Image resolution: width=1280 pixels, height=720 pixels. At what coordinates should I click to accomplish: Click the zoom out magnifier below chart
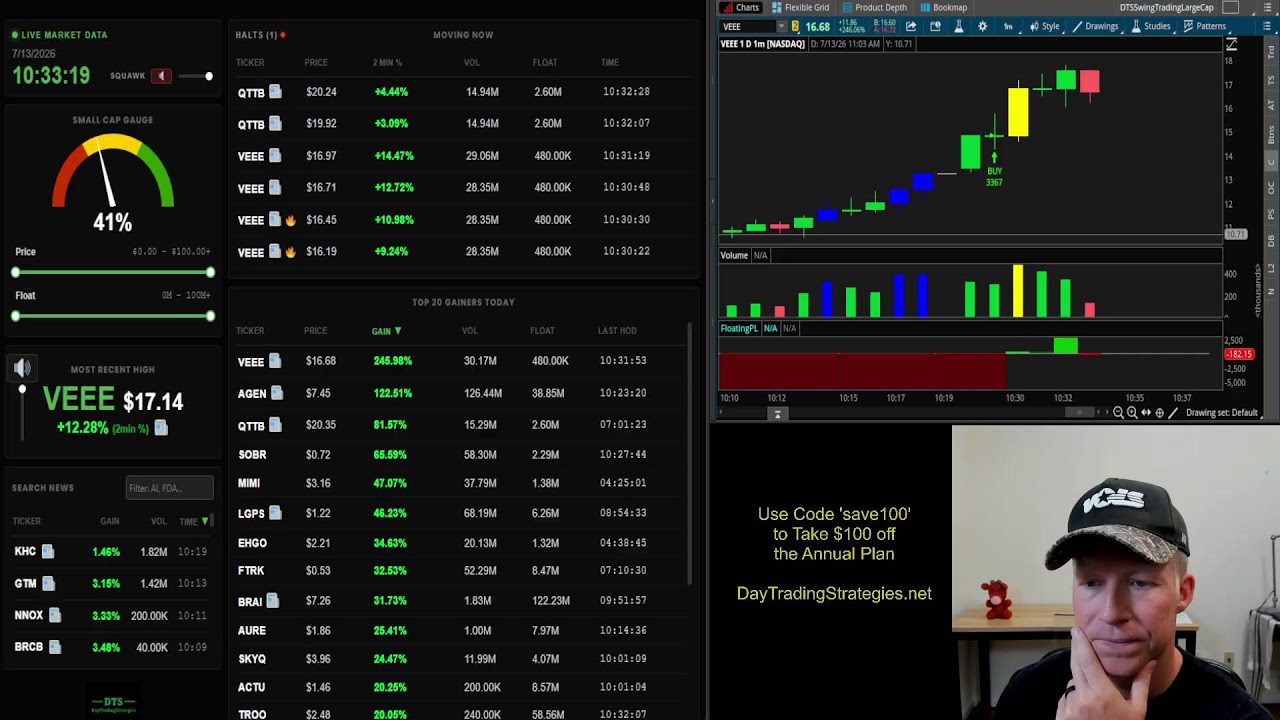point(1119,412)
